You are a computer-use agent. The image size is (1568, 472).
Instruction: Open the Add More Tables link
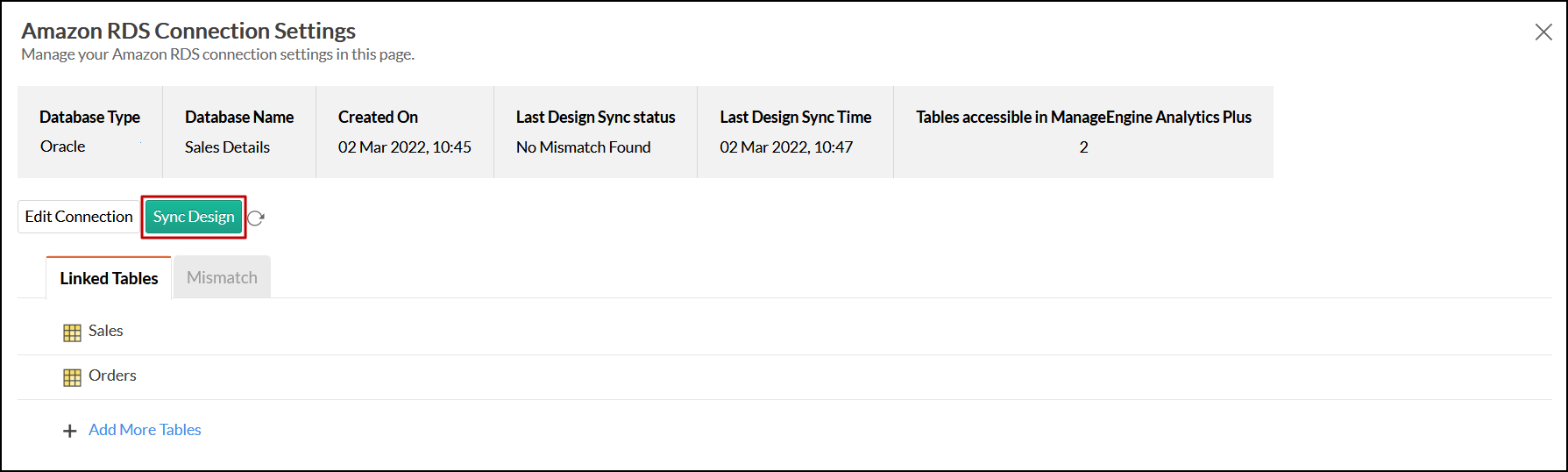pyautogui.click(x=145, y=430)
